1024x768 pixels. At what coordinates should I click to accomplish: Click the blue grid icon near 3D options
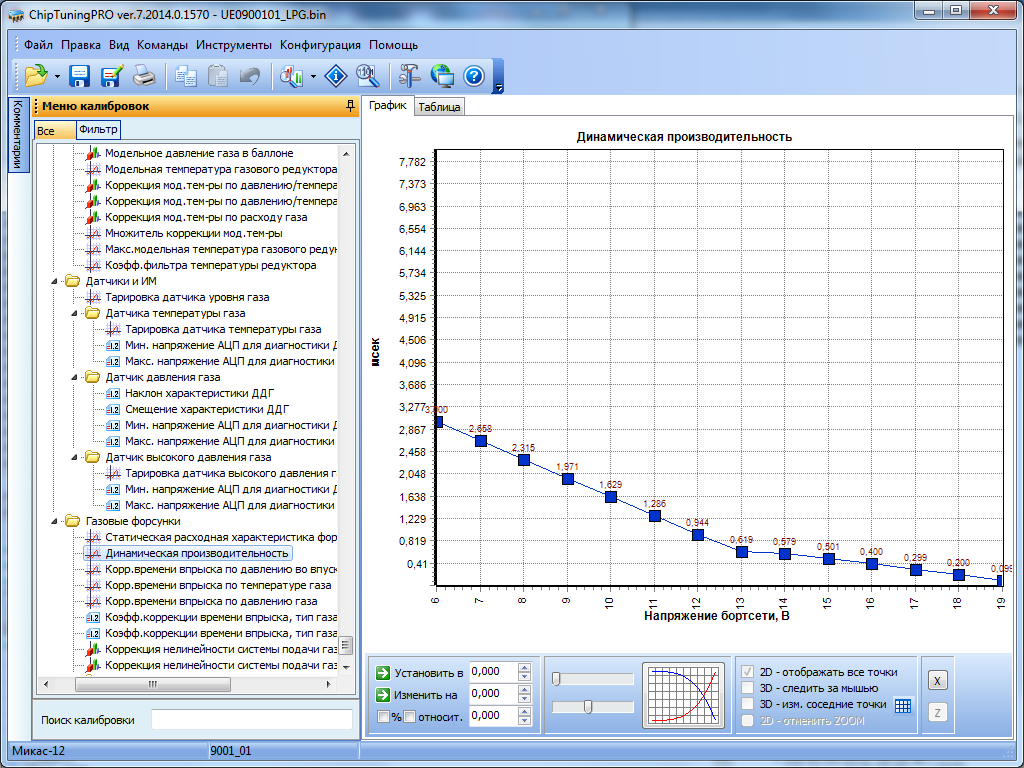(903, 705)
